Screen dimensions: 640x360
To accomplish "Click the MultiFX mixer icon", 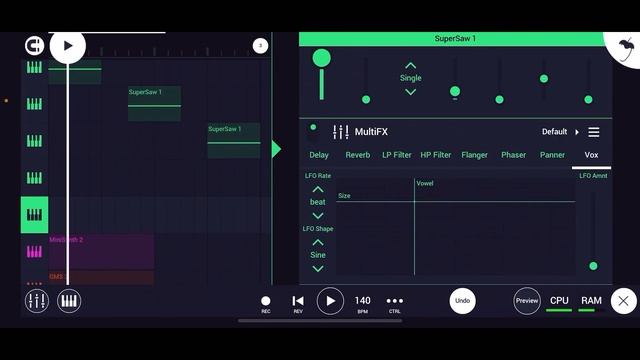I will pyautogui.click(x=341, y=132).
